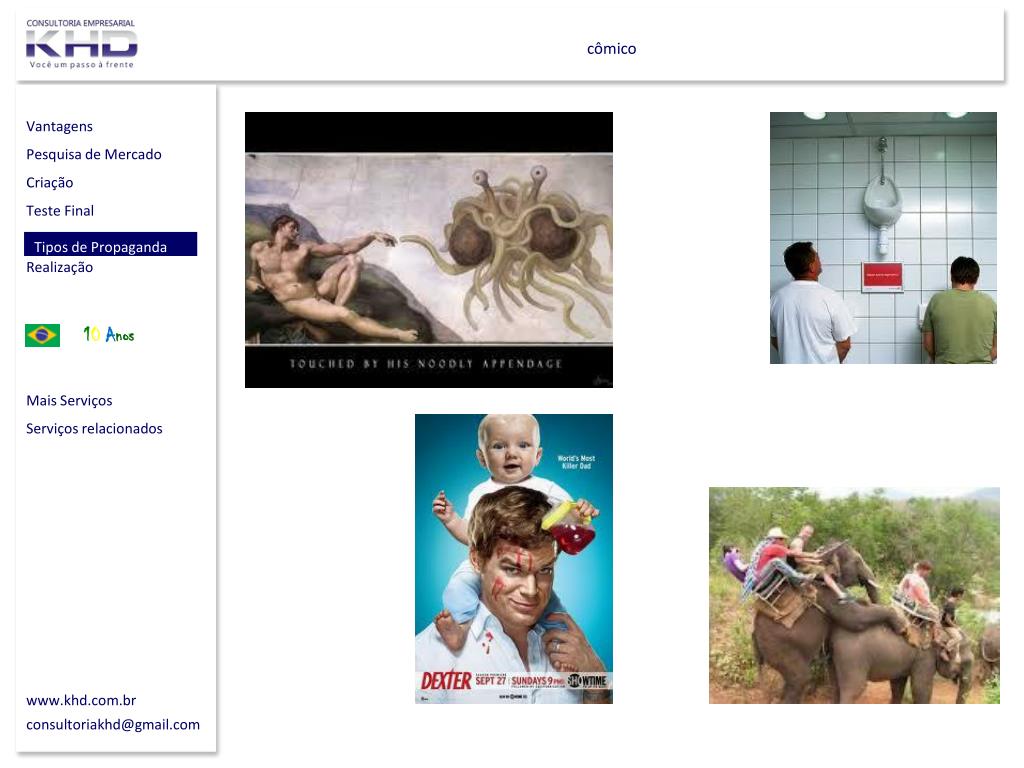Navigate to the Realização page
The width and height of the screenshot is (1024, 768).
point(59,267)
